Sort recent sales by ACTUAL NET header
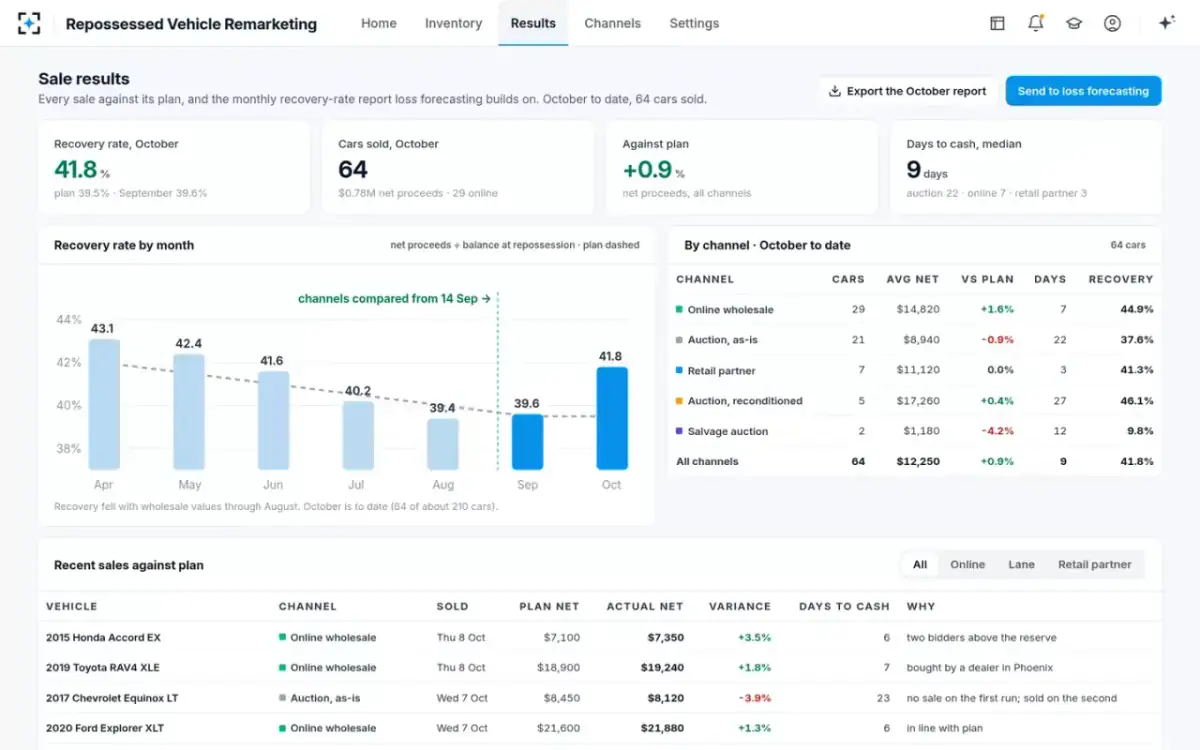The height and width of the screenshot is (750, 1200). pyautogui.click(x=645, y=607)
